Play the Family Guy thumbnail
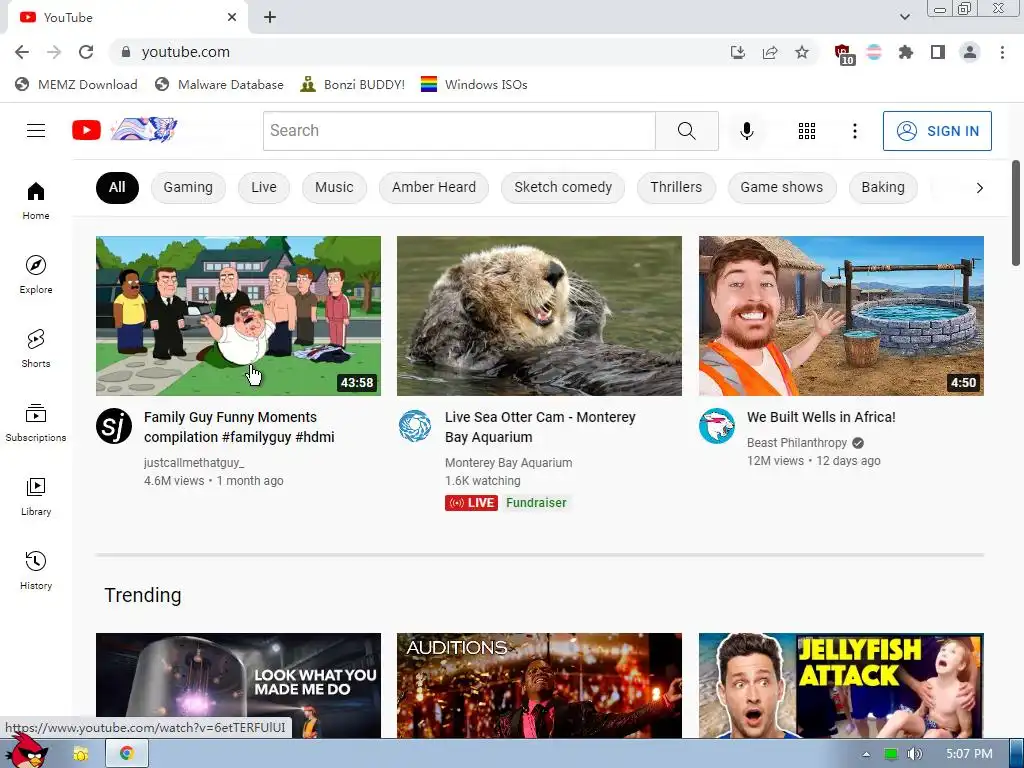The height and width of the screenshot is (768, 1024). coord(238,316)
